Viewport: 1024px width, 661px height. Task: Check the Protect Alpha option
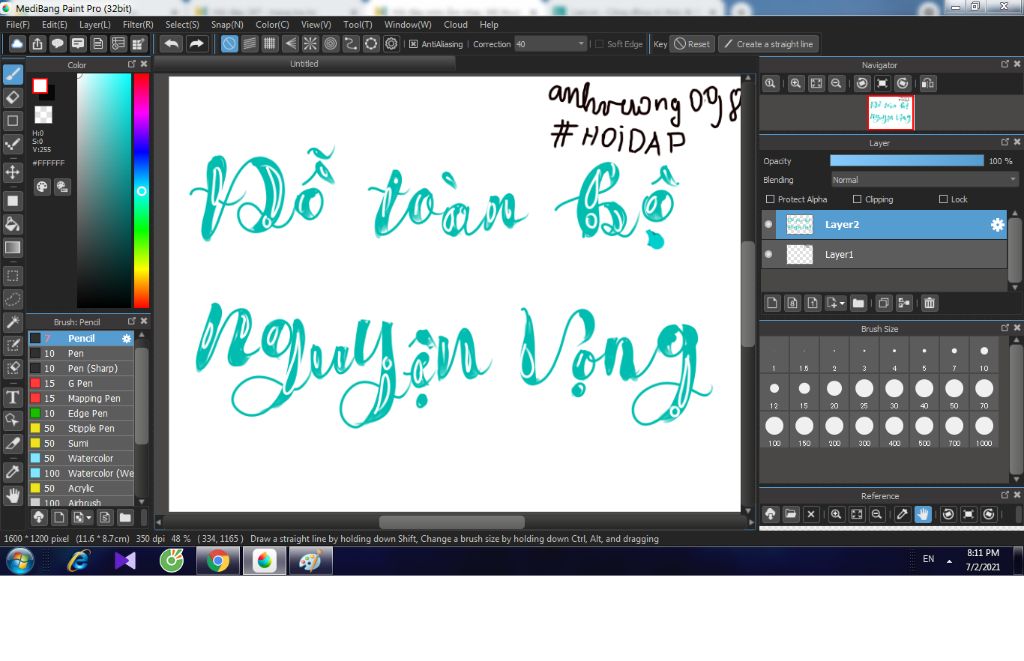[770, 199]
